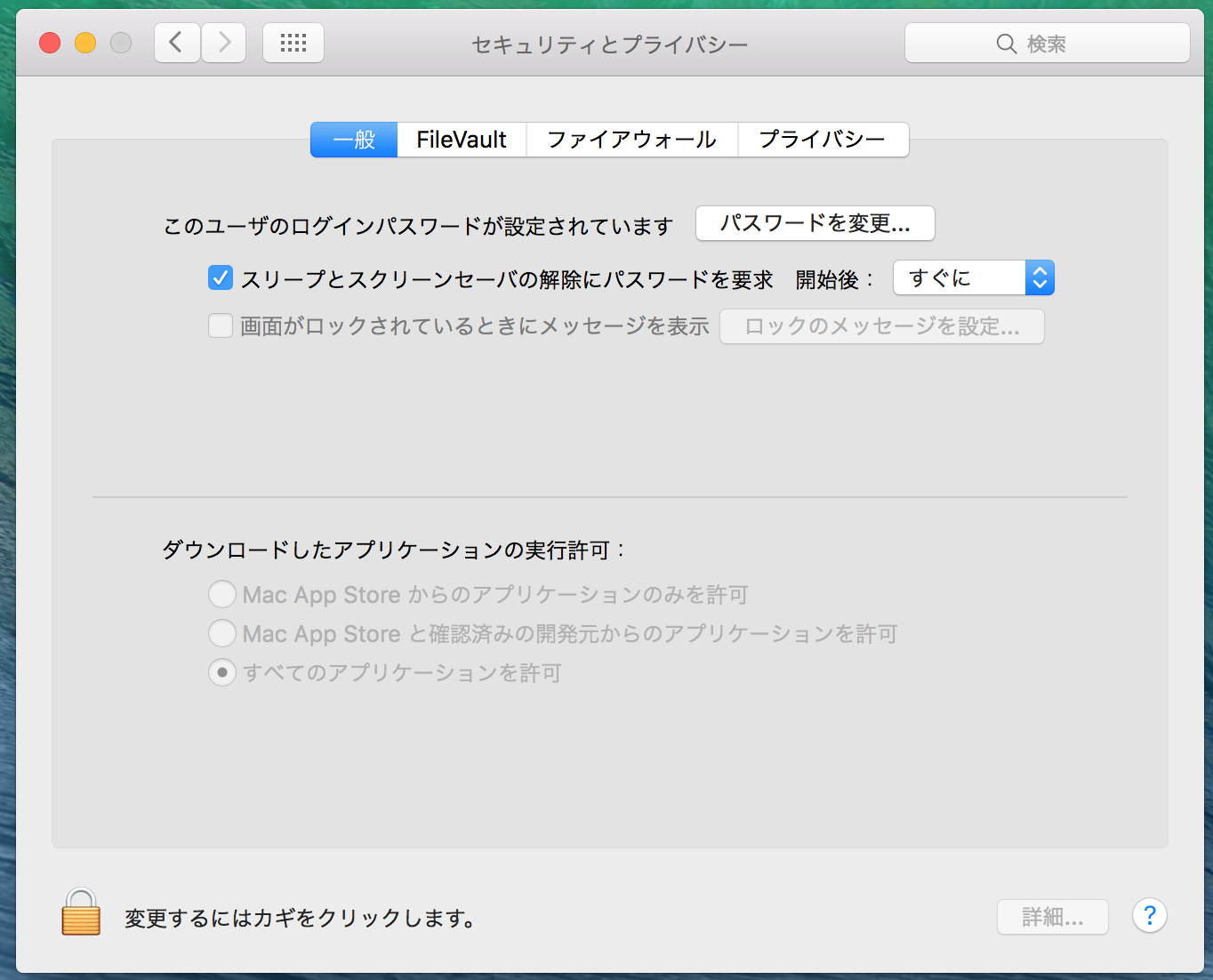Uncheck スリープとスクリーンセーバの解除にパスワードを要求
This screenshot has width=1213, height=980.
tap(221, 278)
